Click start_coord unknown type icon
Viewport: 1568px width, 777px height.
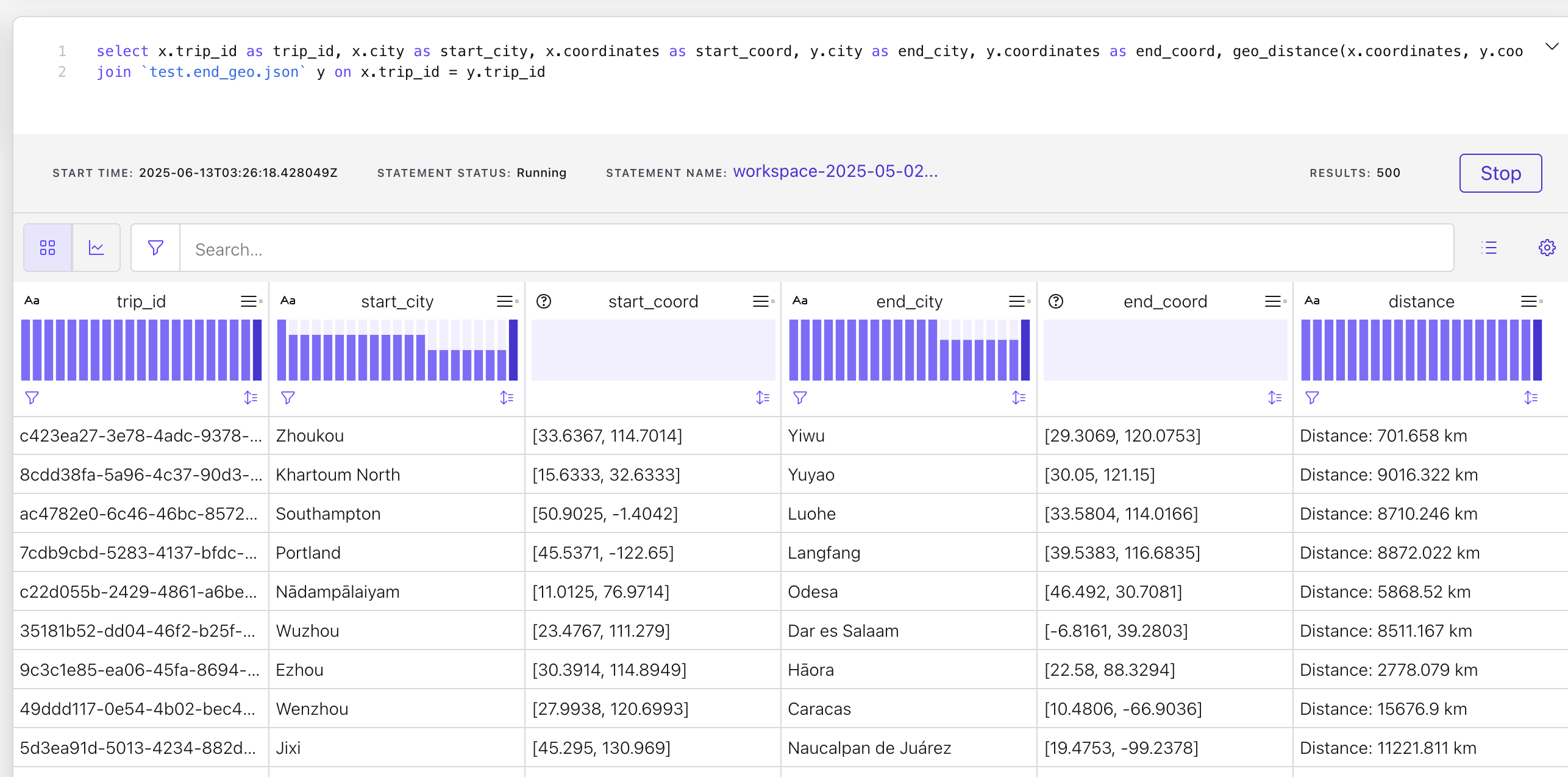544,301
